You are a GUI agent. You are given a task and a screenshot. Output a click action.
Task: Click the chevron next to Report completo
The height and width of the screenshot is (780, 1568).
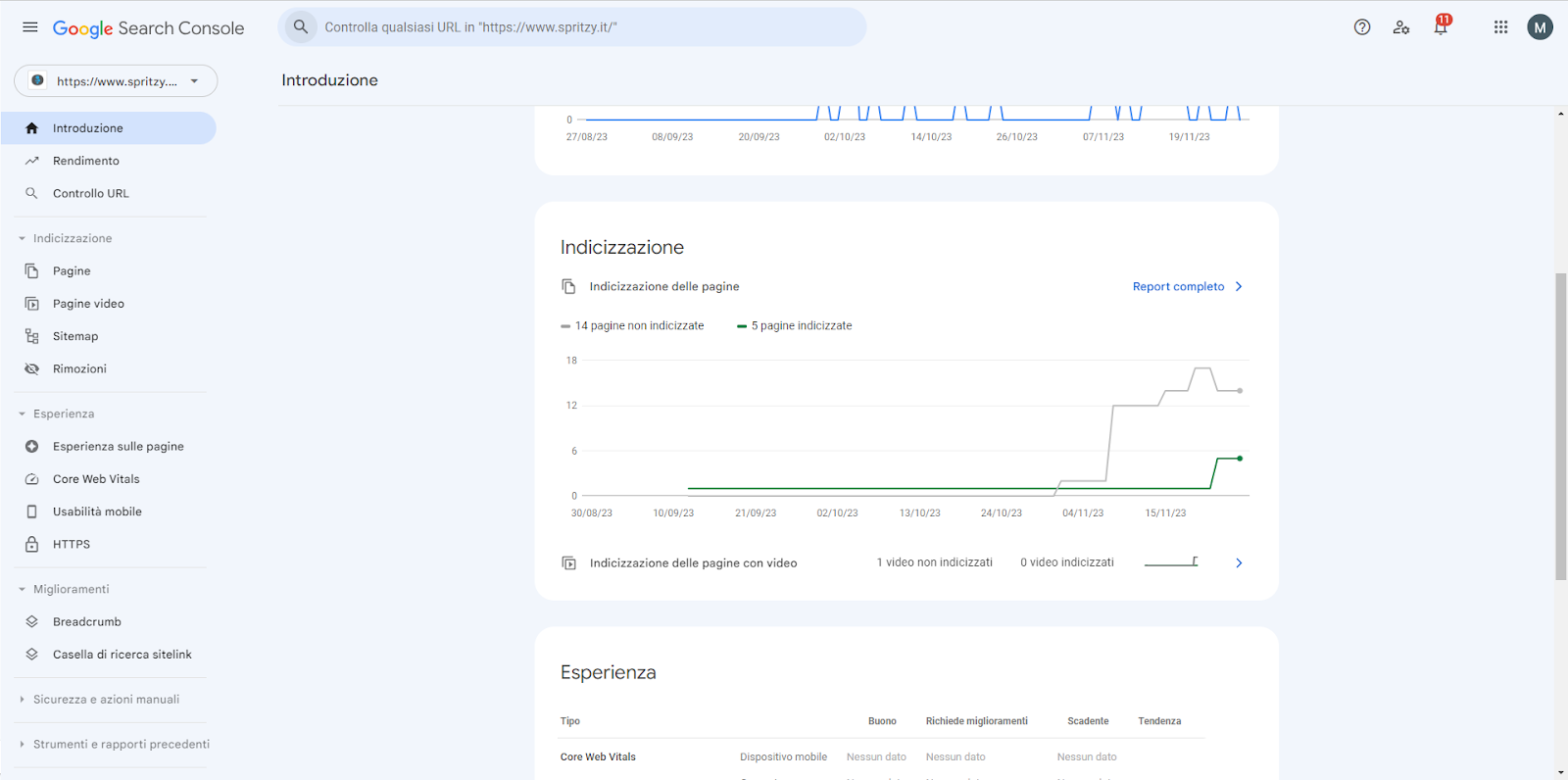[x=1239, y=286]
